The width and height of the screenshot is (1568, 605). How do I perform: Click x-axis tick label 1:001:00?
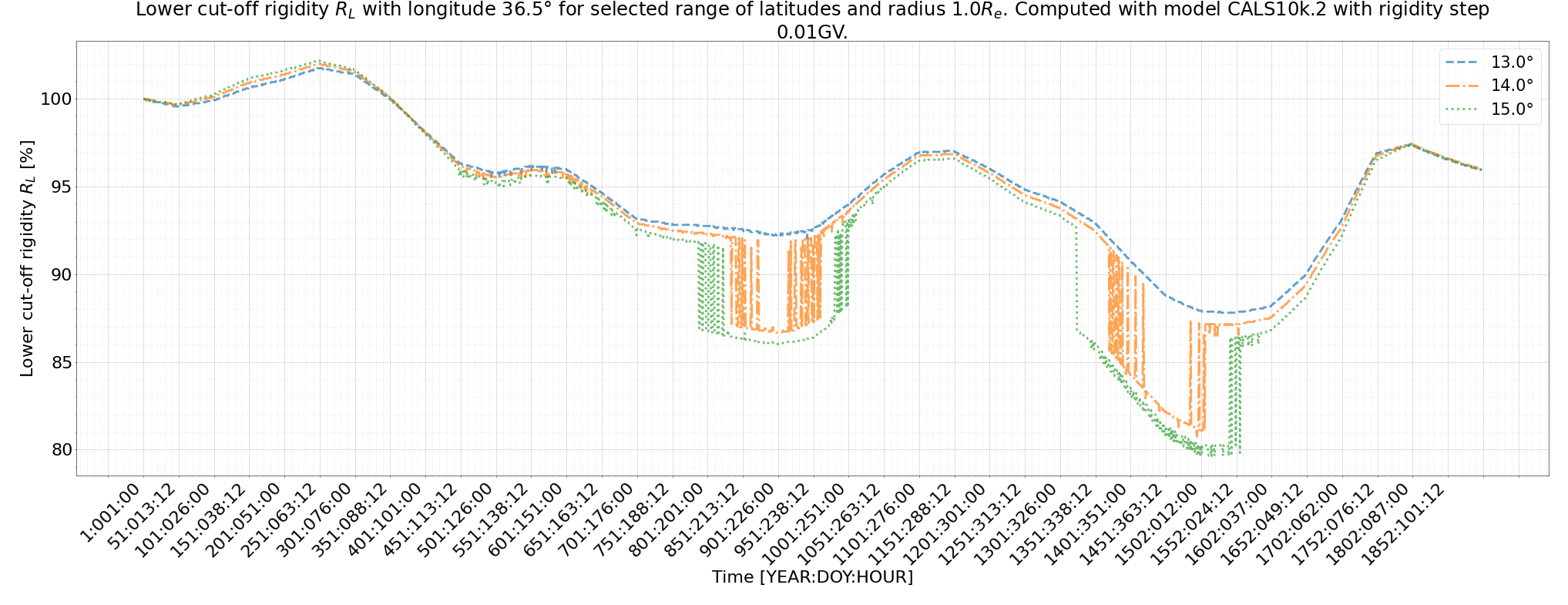pyautogui.click(x=111, y=513)
